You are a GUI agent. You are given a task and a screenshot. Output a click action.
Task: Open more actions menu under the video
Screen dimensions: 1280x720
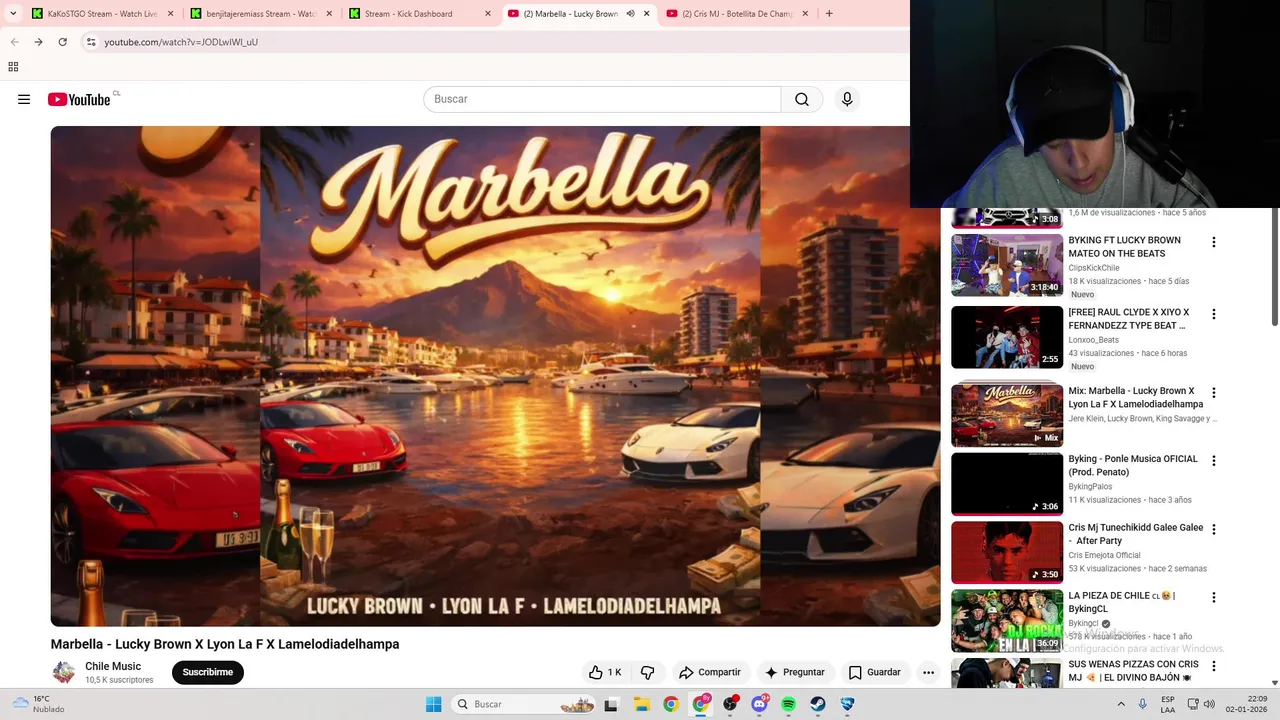pos(928,672)
